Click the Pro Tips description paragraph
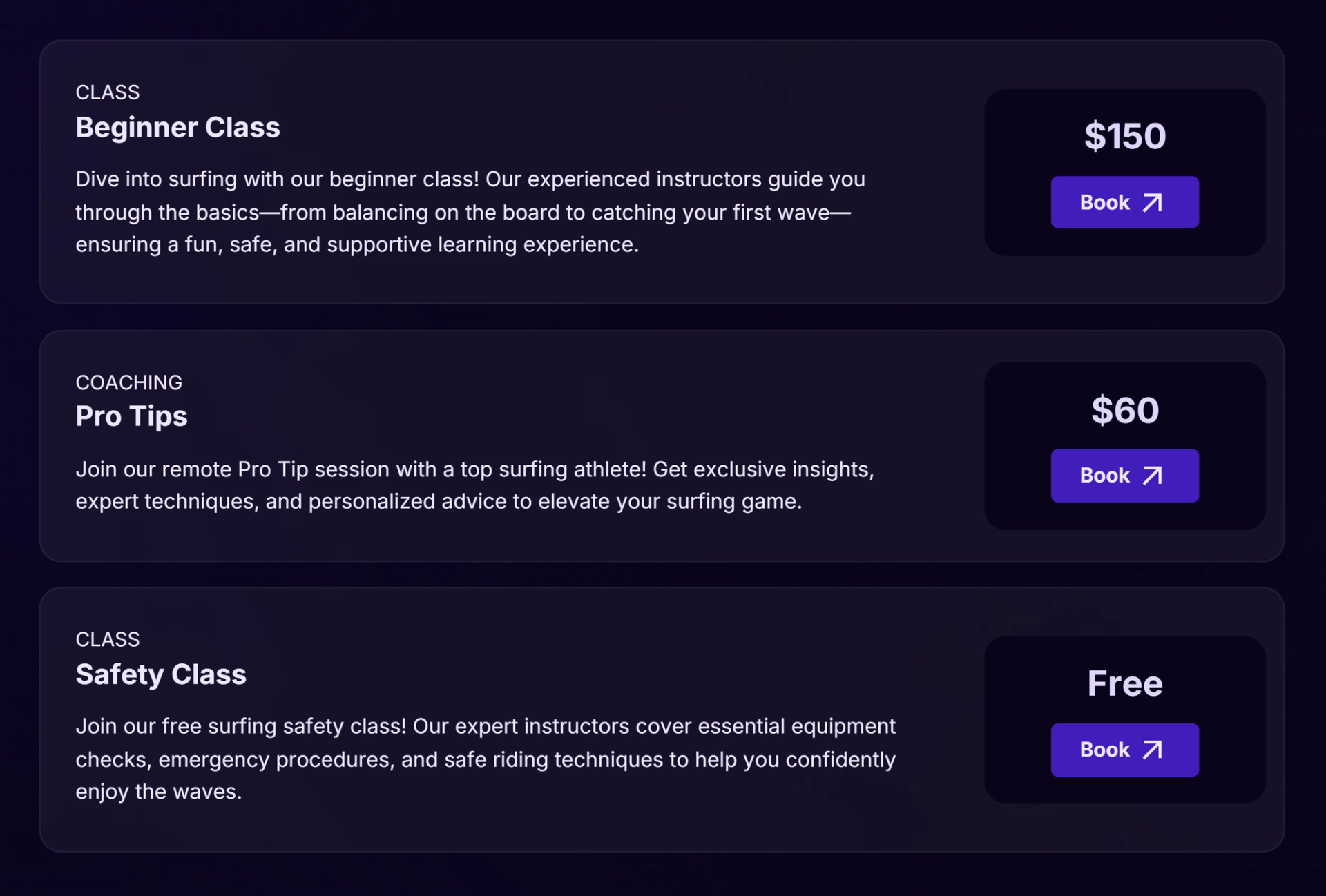 (474, 485)
